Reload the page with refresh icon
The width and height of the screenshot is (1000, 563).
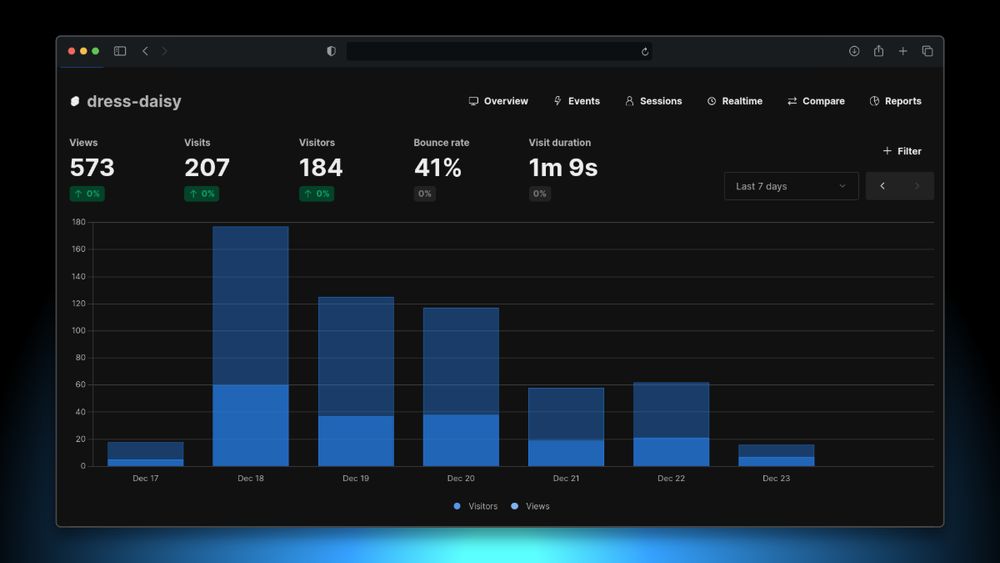(645, 52)
